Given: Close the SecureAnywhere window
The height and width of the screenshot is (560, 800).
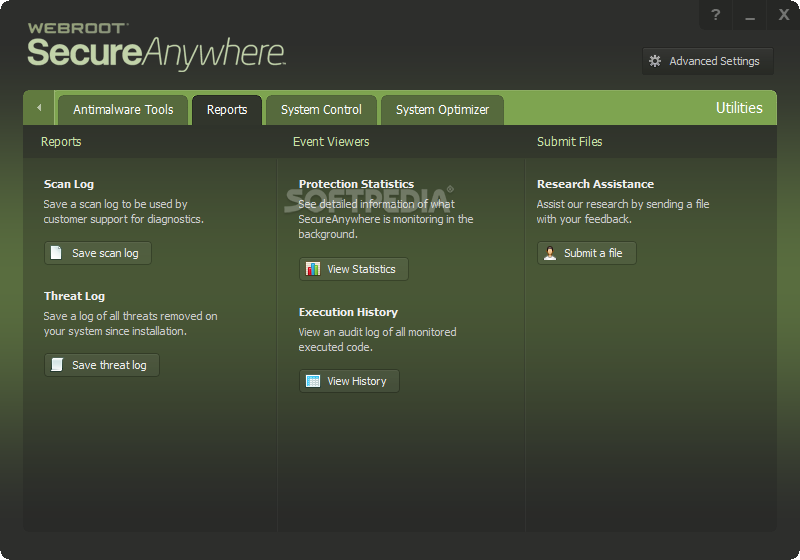Looking at the screenshot, I should tap(784, 15).
